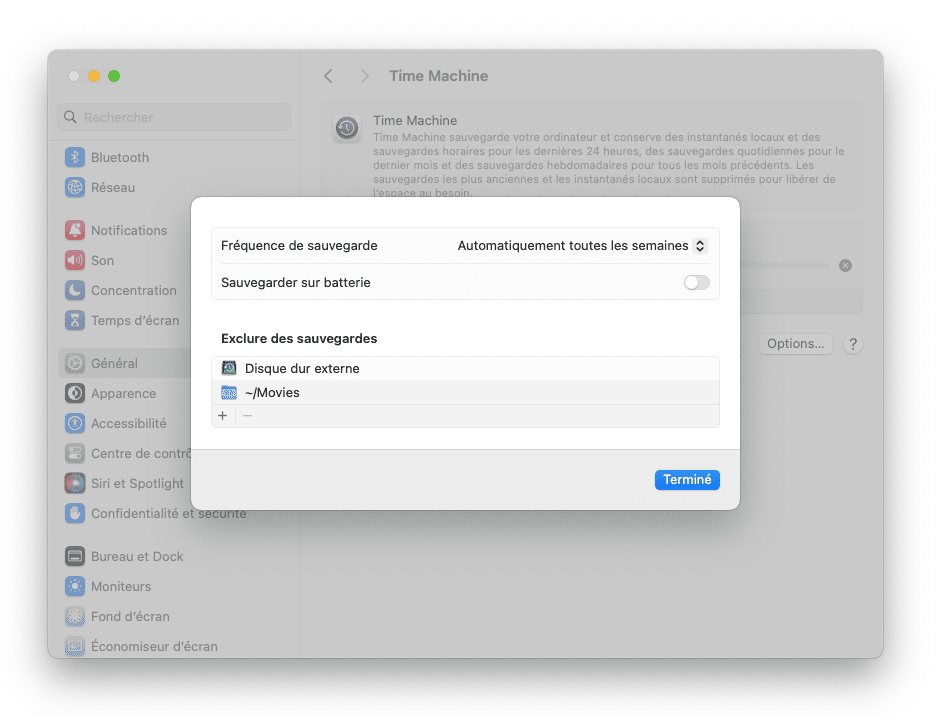Open the Réseau globe icon

coord(74,187)
